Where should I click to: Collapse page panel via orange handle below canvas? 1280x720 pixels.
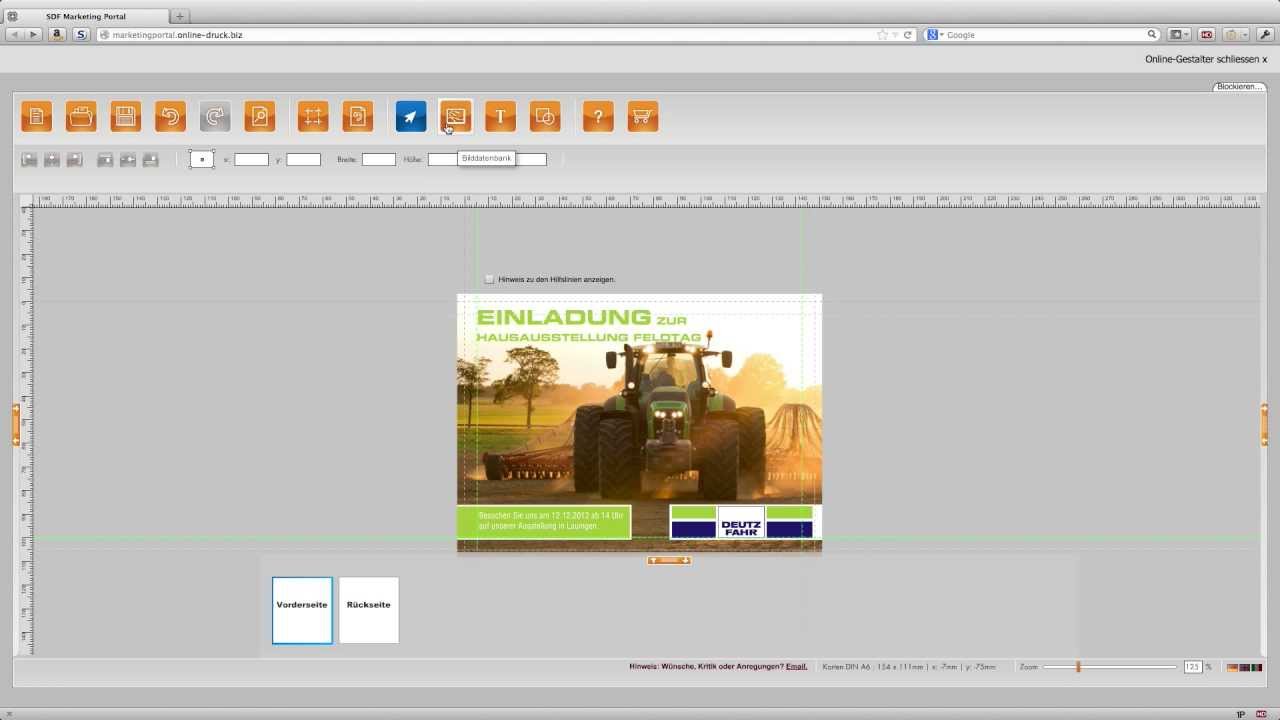click(x=669, y=560)
